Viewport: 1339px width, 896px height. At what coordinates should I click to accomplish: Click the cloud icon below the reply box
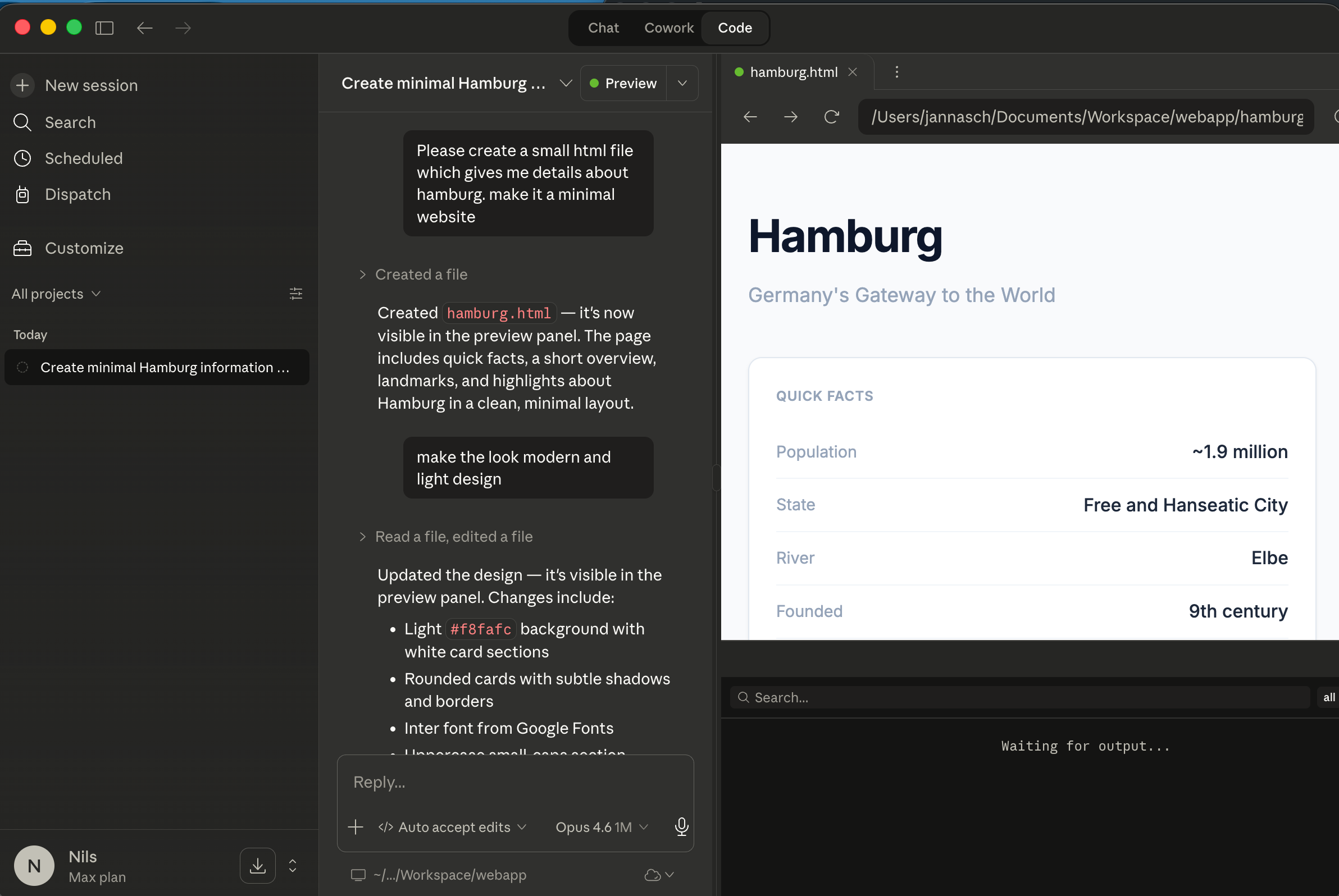[x=652, y=875]
